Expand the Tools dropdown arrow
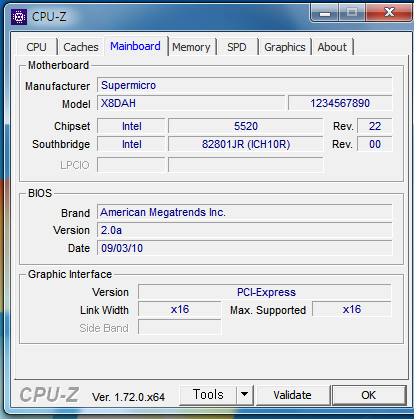 pos(245,395)
